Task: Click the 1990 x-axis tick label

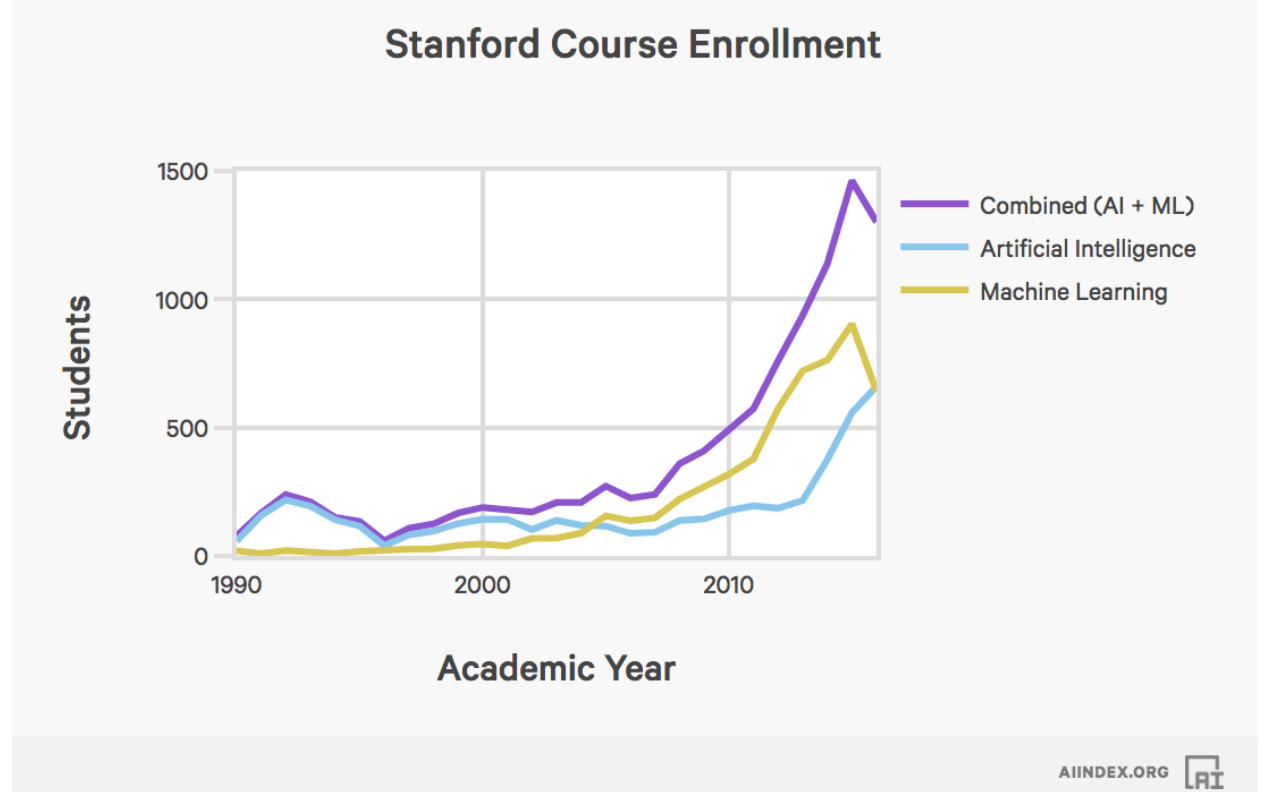Action: tap(236, 586)
